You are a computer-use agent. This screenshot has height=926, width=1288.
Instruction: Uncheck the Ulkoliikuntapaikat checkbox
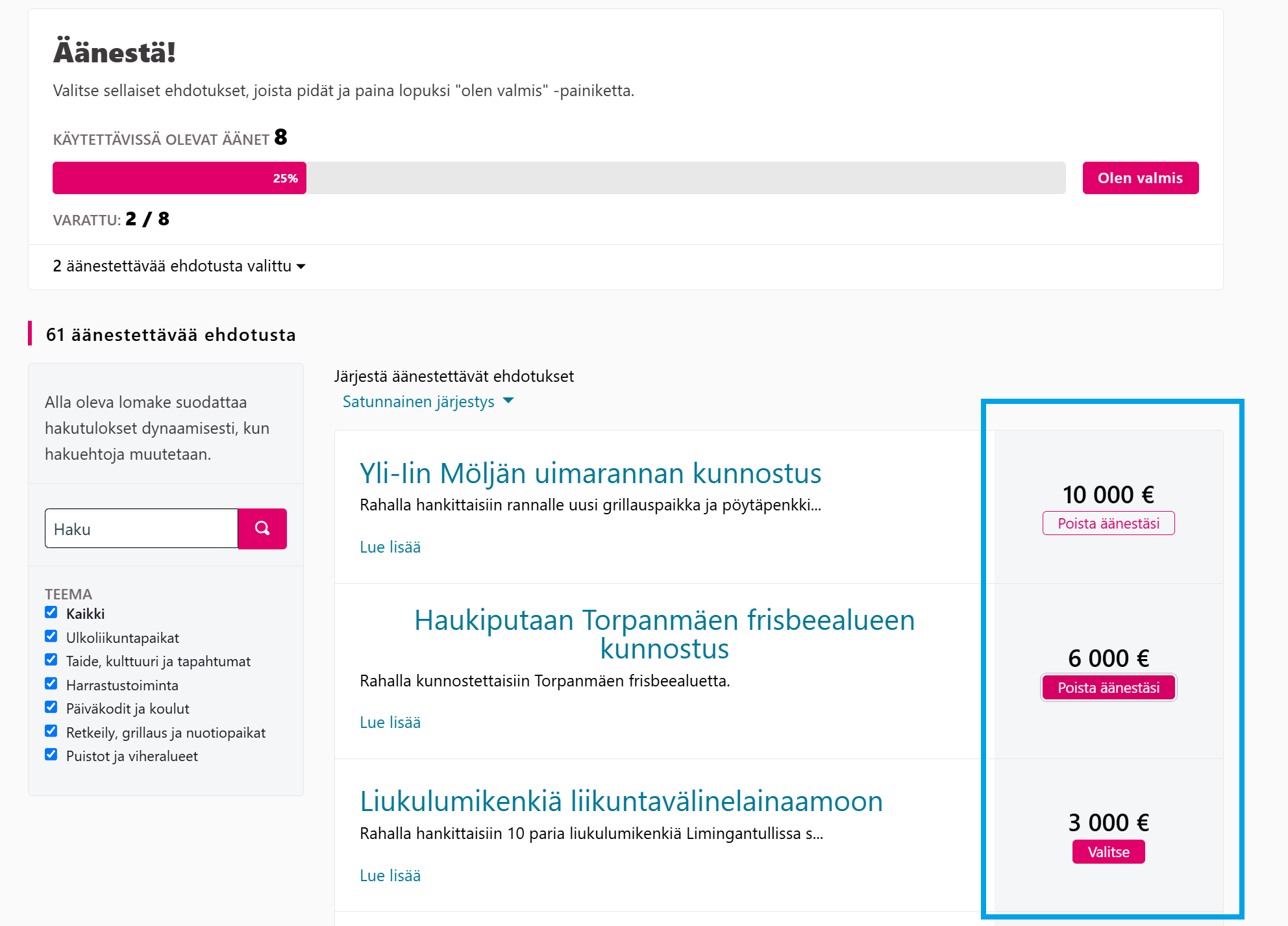[51, 636]
